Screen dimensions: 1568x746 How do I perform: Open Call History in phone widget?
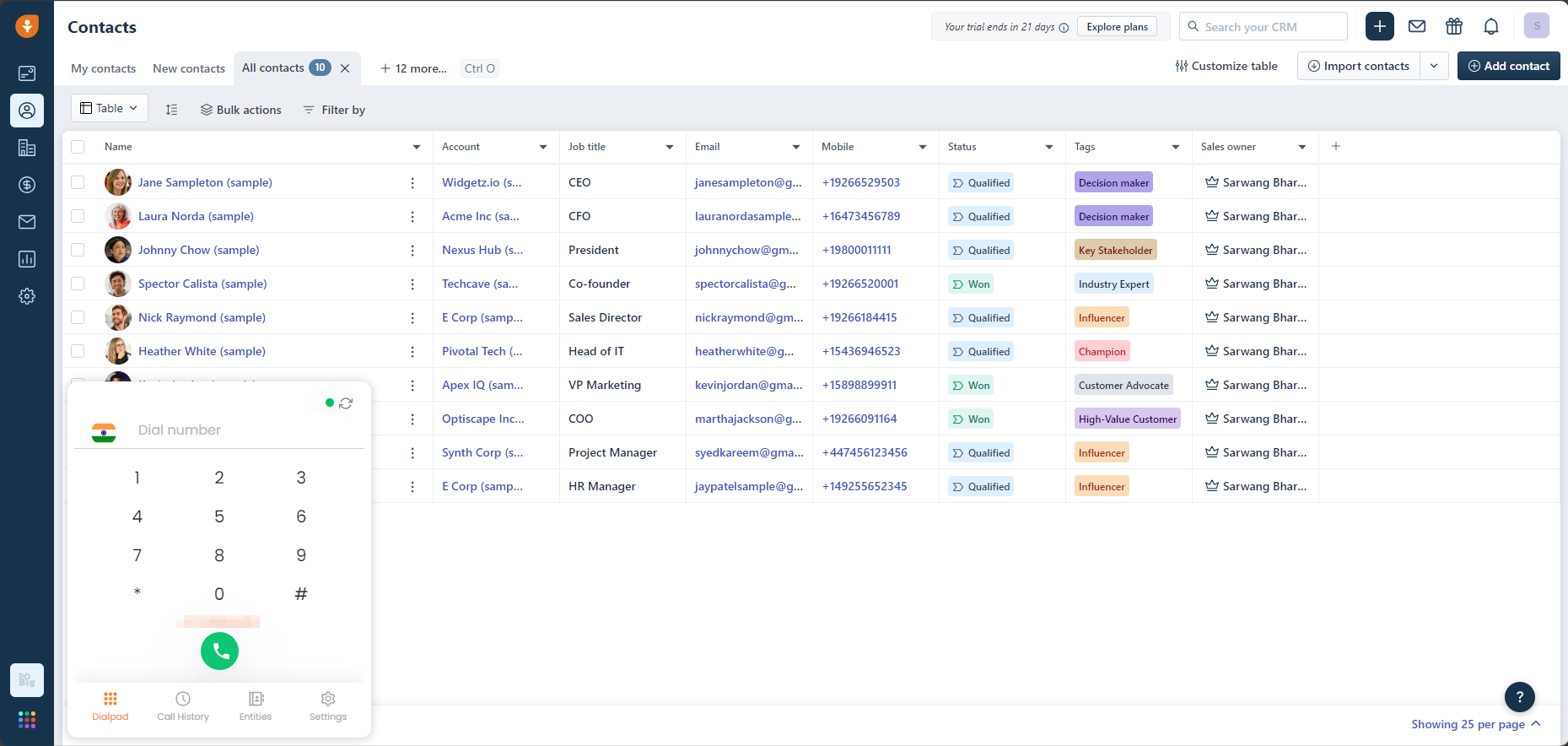(x=183, y=706)
